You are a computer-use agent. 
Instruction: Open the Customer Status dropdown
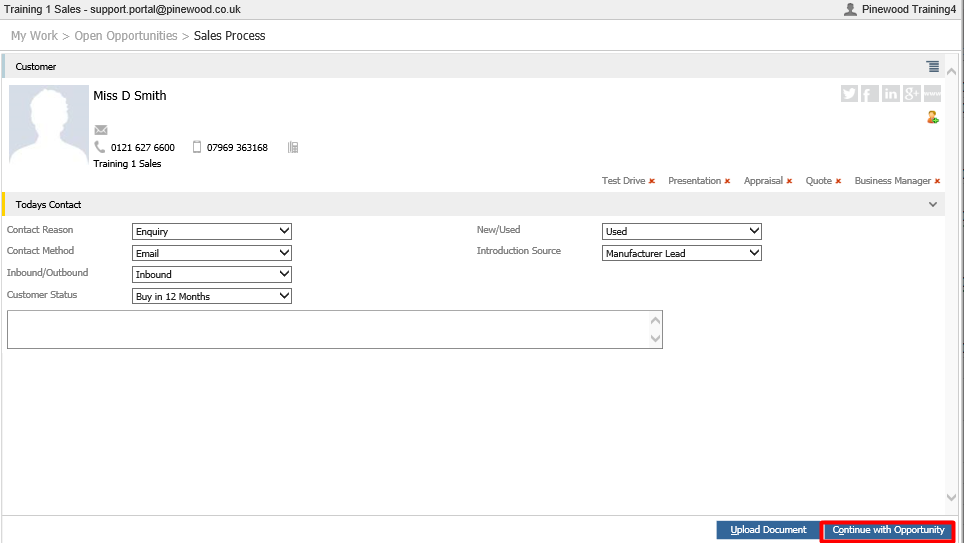pyautogui.click(x=211, y=296)
